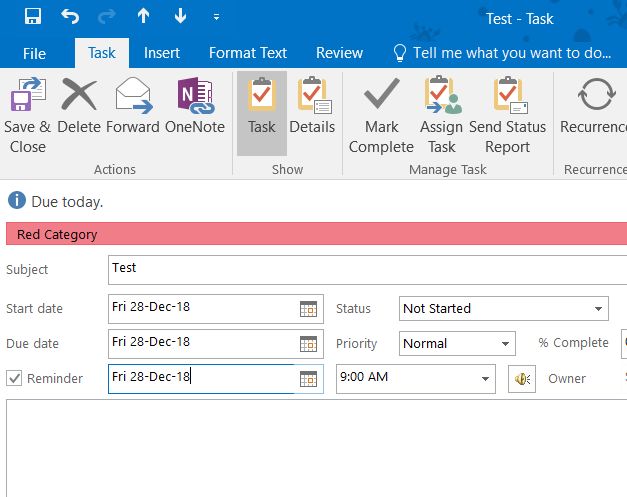Forward the task
627x497 pixels.
[133, 106]
